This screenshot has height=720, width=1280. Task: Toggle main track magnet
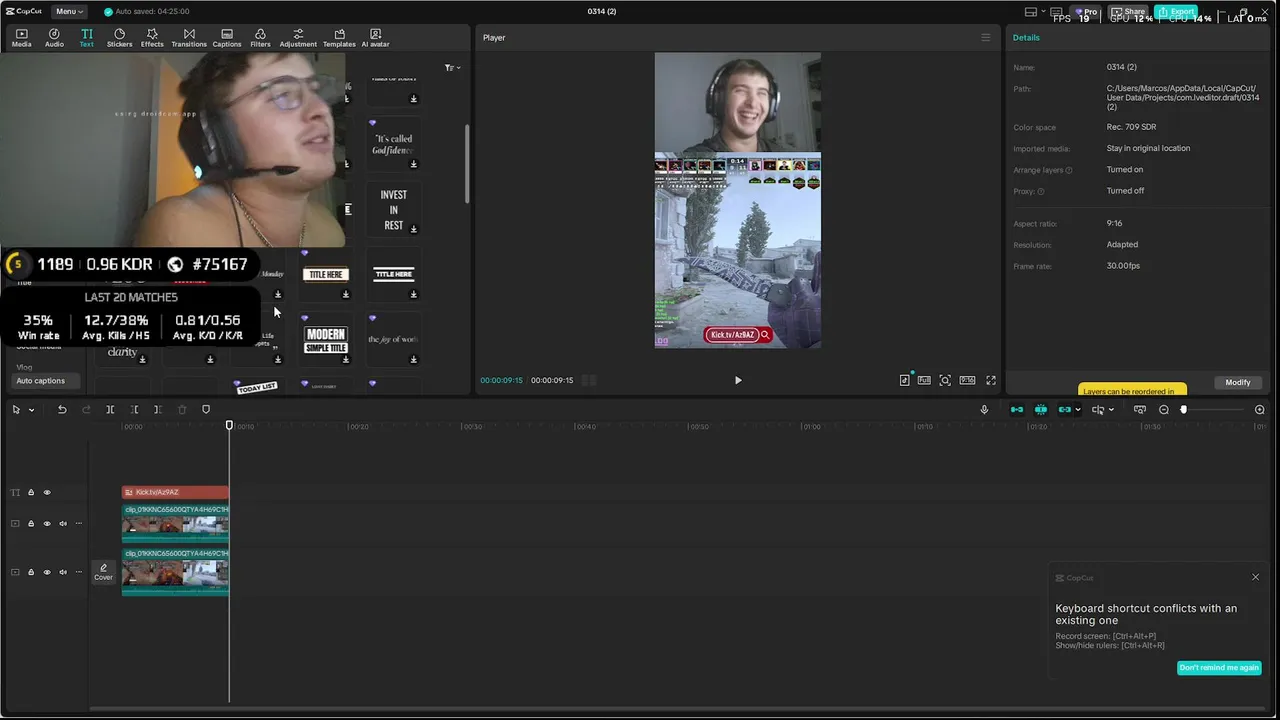point(1017,410)
